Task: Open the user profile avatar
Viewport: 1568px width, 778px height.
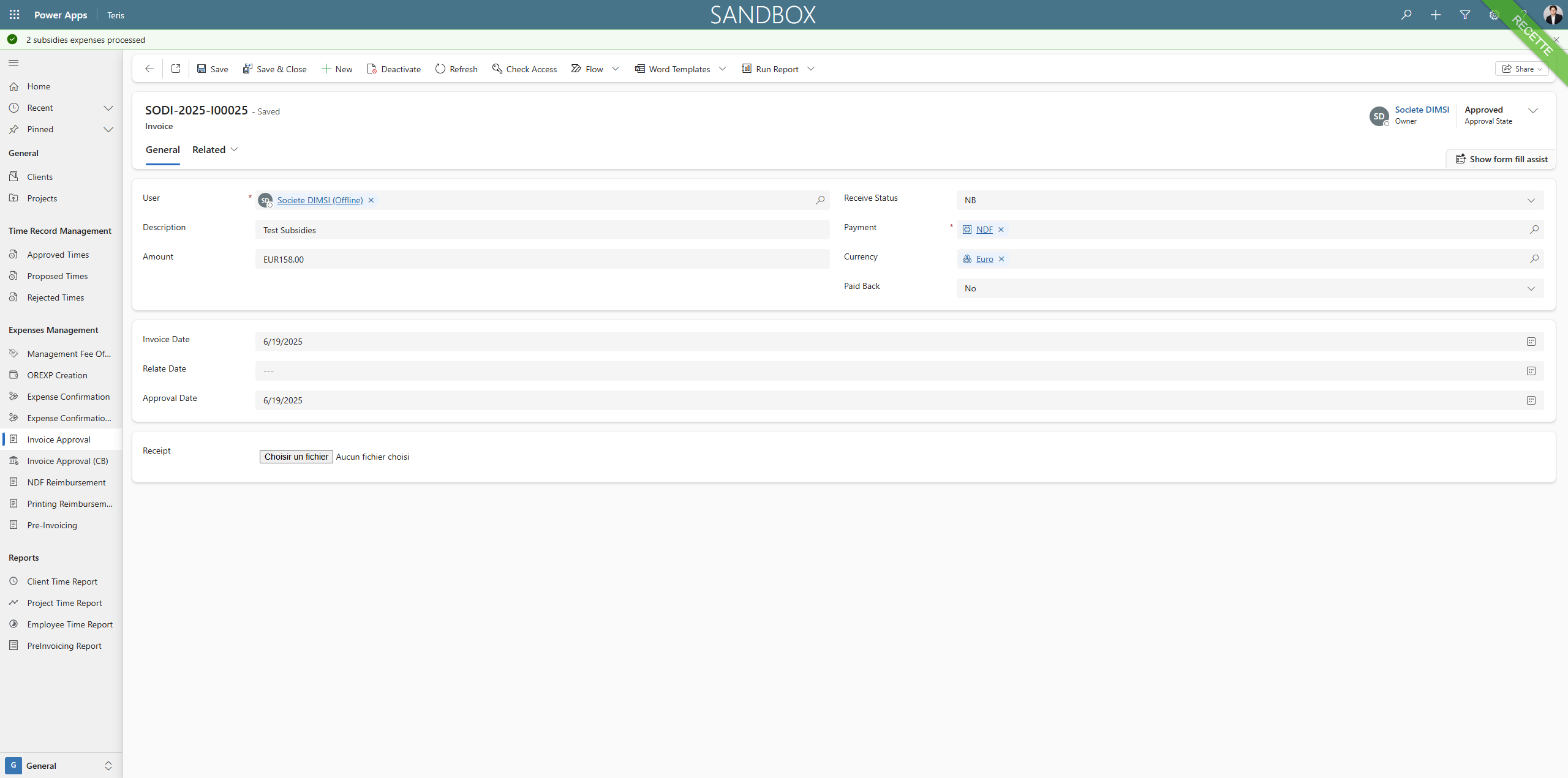Action: coord(1553,15)
